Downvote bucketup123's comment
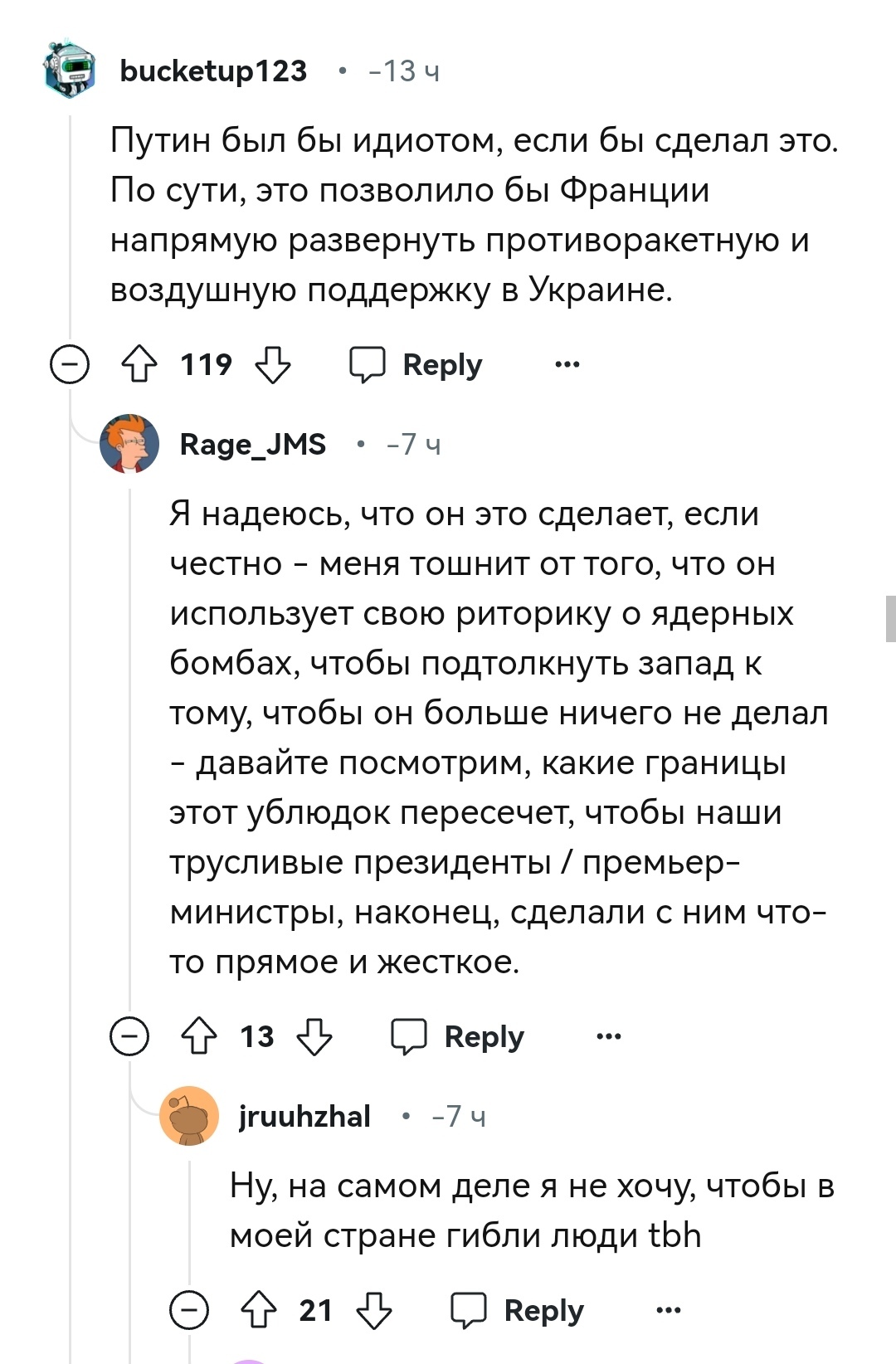The height and width of the screenshot is (1364, 896). point(273,364)
